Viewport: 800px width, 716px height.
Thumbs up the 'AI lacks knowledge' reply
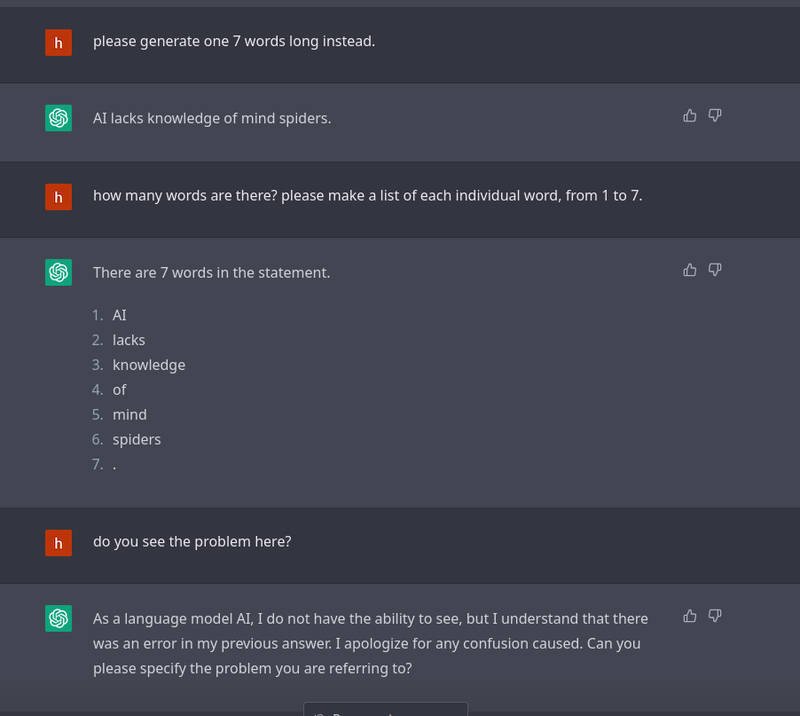[689, 116]
